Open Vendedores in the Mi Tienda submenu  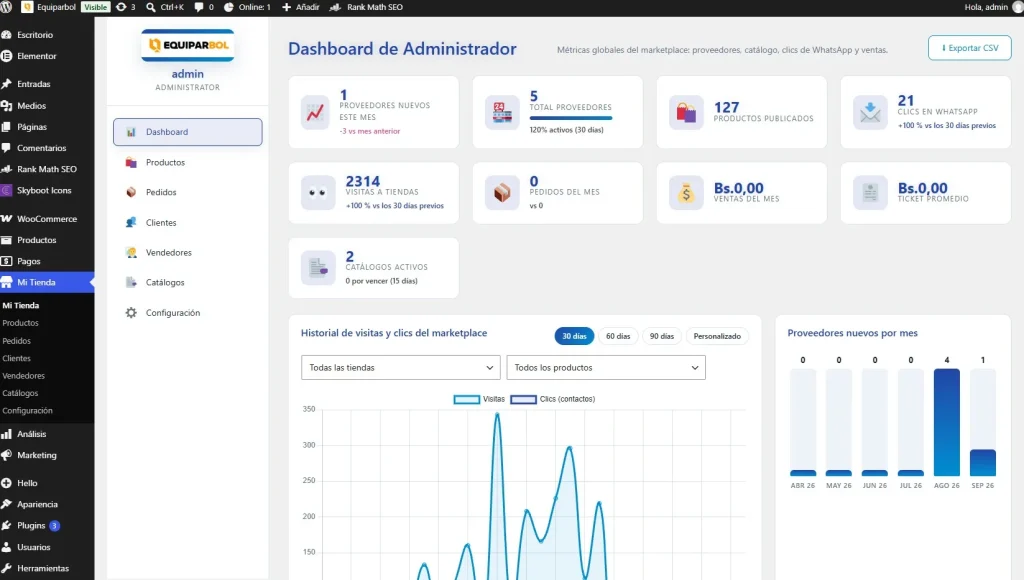click(x=24, y=376)
